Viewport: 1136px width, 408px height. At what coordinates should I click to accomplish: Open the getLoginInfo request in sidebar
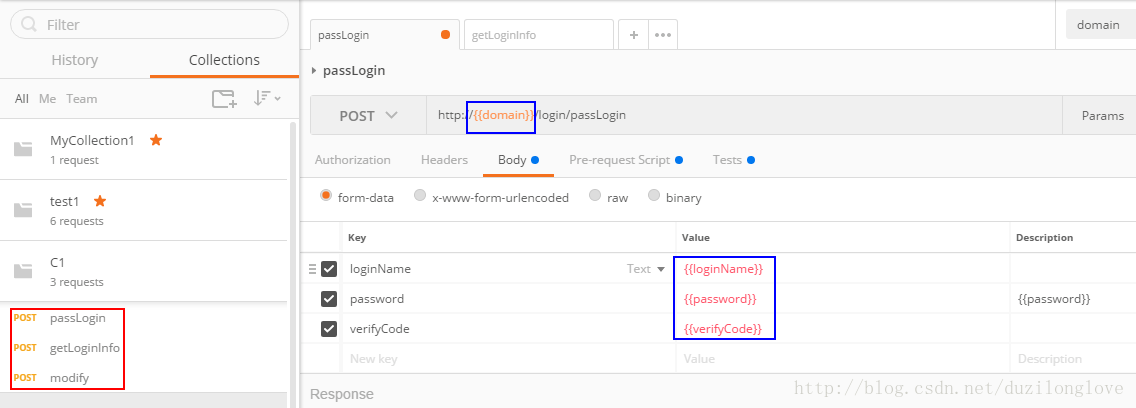click(x=84, y=347)
